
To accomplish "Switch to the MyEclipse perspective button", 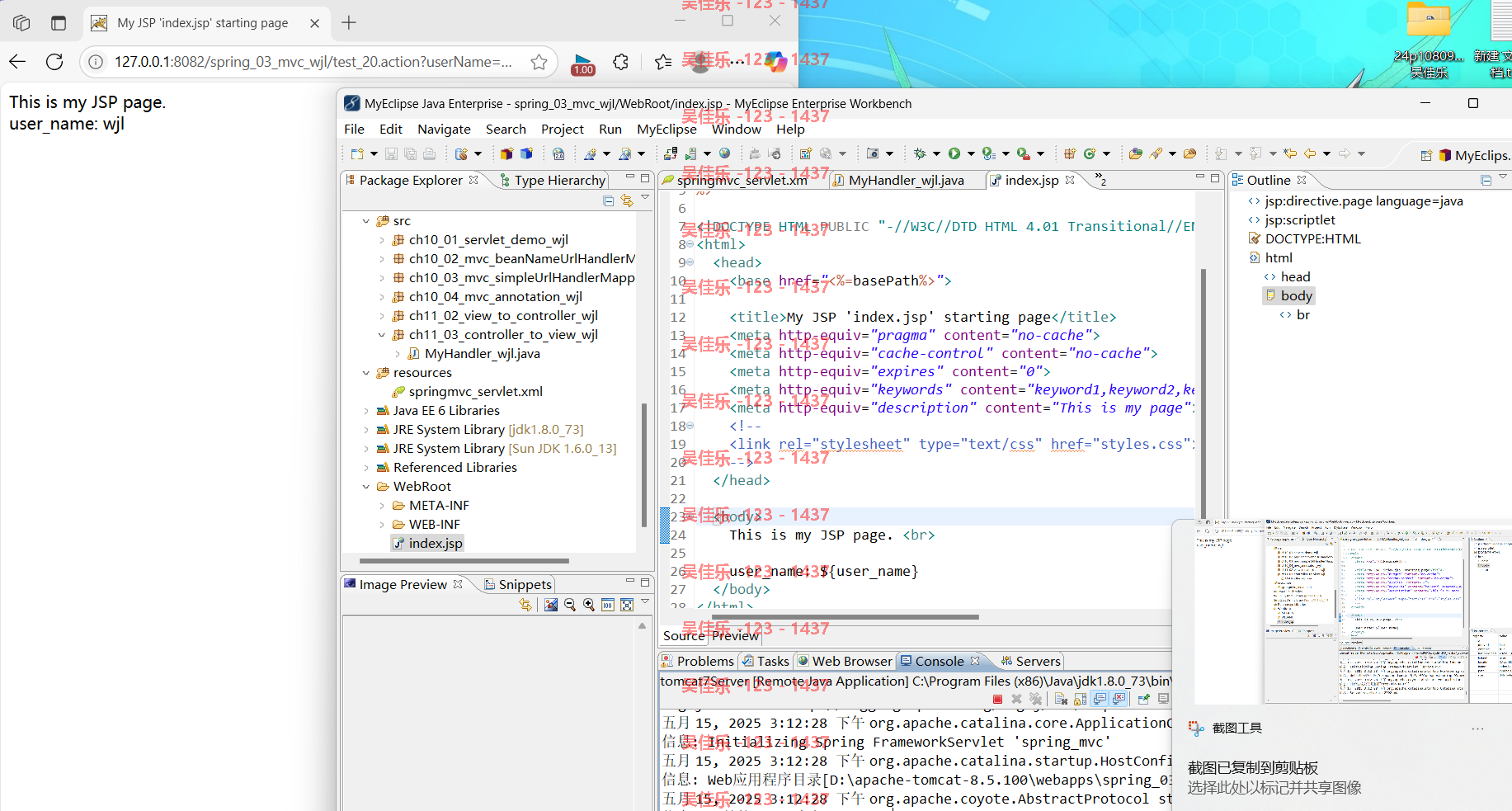I will (x=1473, y=155).
